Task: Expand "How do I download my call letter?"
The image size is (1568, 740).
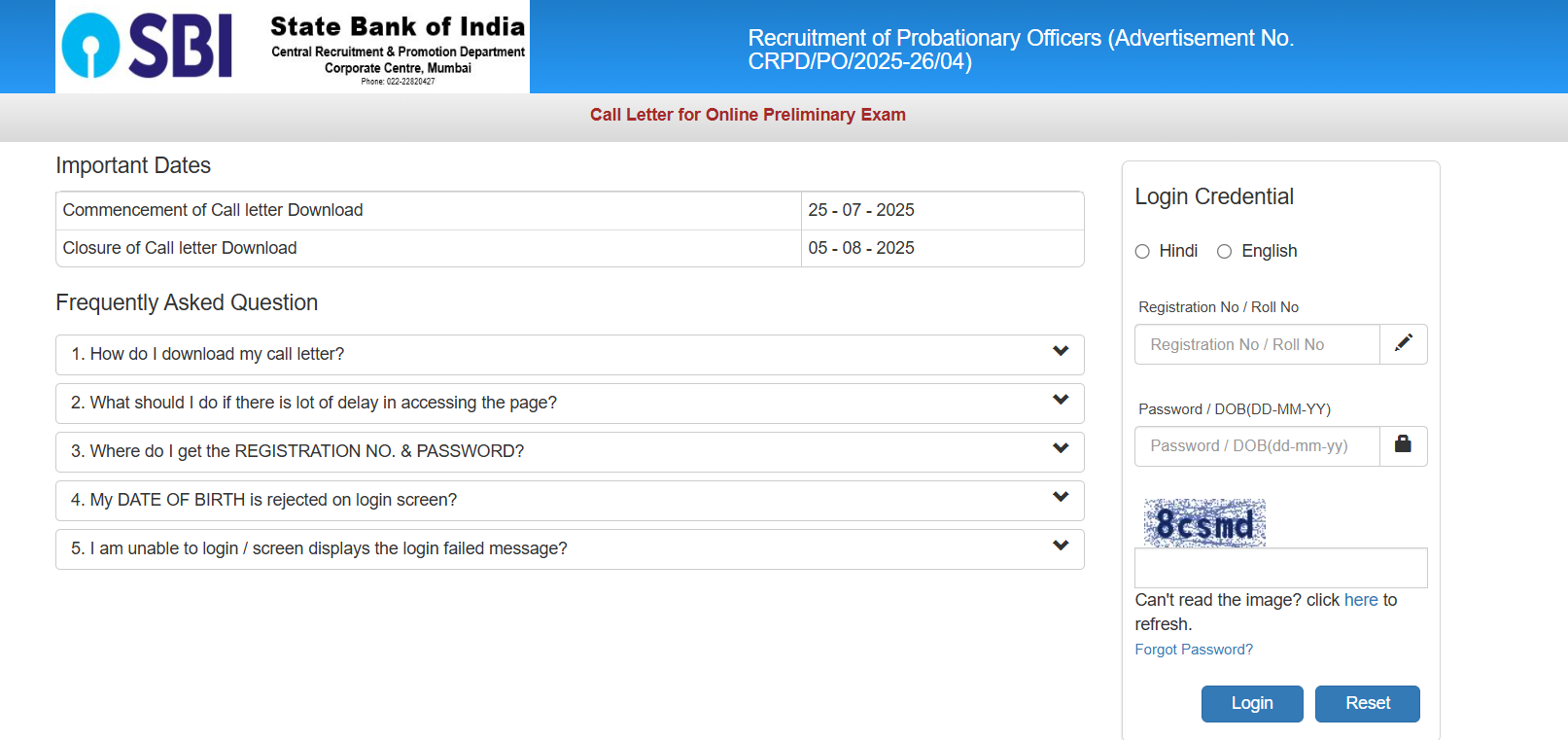Action: pyautogui.click(x=208, y=354)
